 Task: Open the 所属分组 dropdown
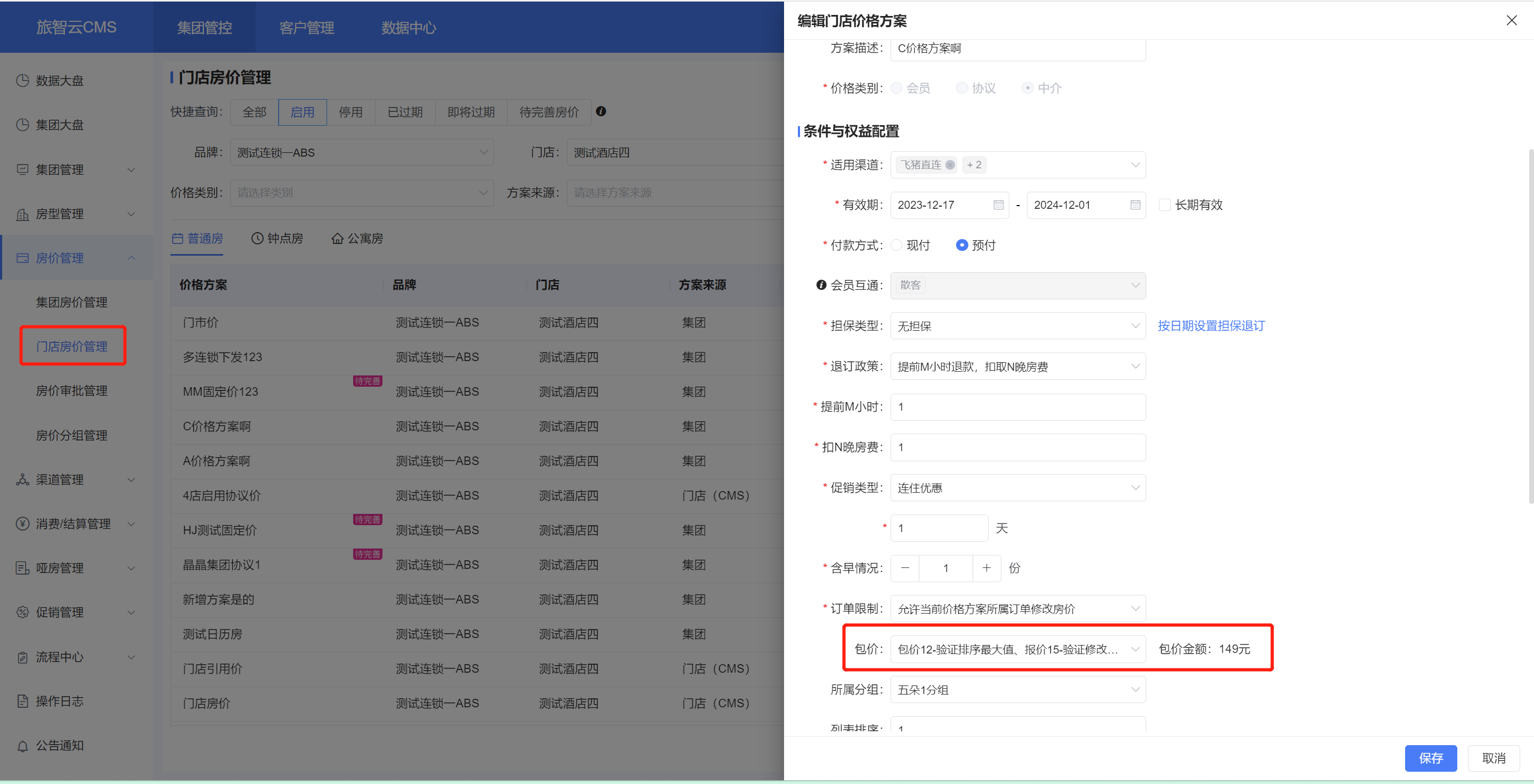point(1018,689)
